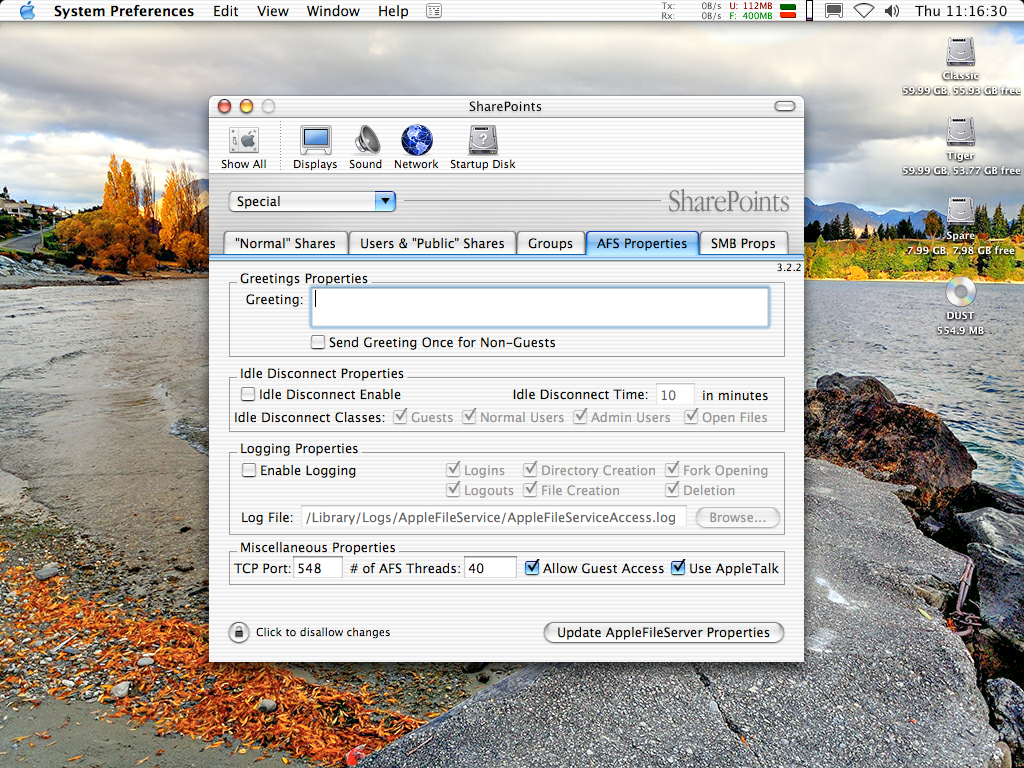Click the menu bar clock Thu 11:16:30
Viewport: 1024px width, 768px height.
click(x=961, y=11)
